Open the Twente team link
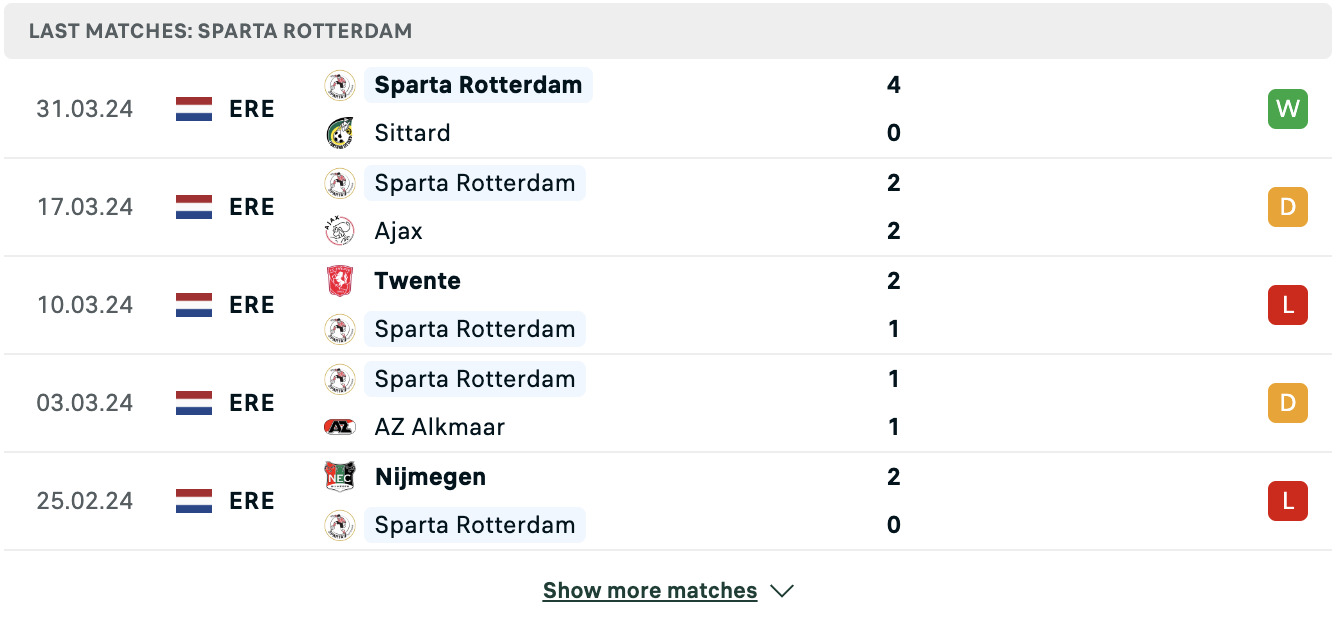 [x=418, y=281]
